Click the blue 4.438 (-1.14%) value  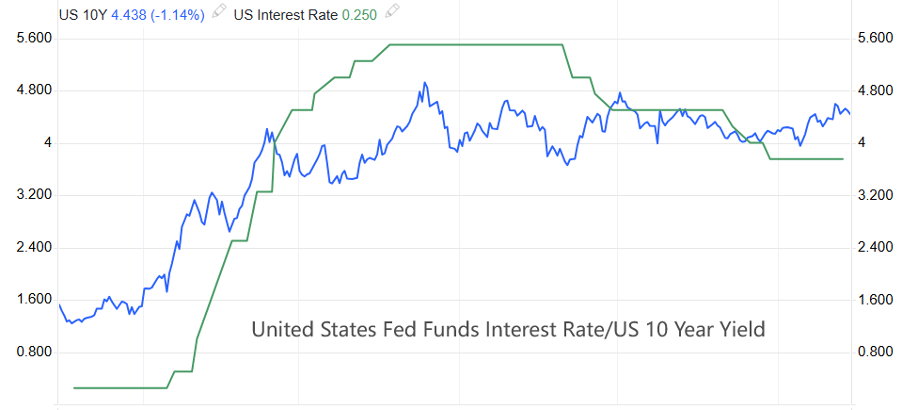(158, 15)
